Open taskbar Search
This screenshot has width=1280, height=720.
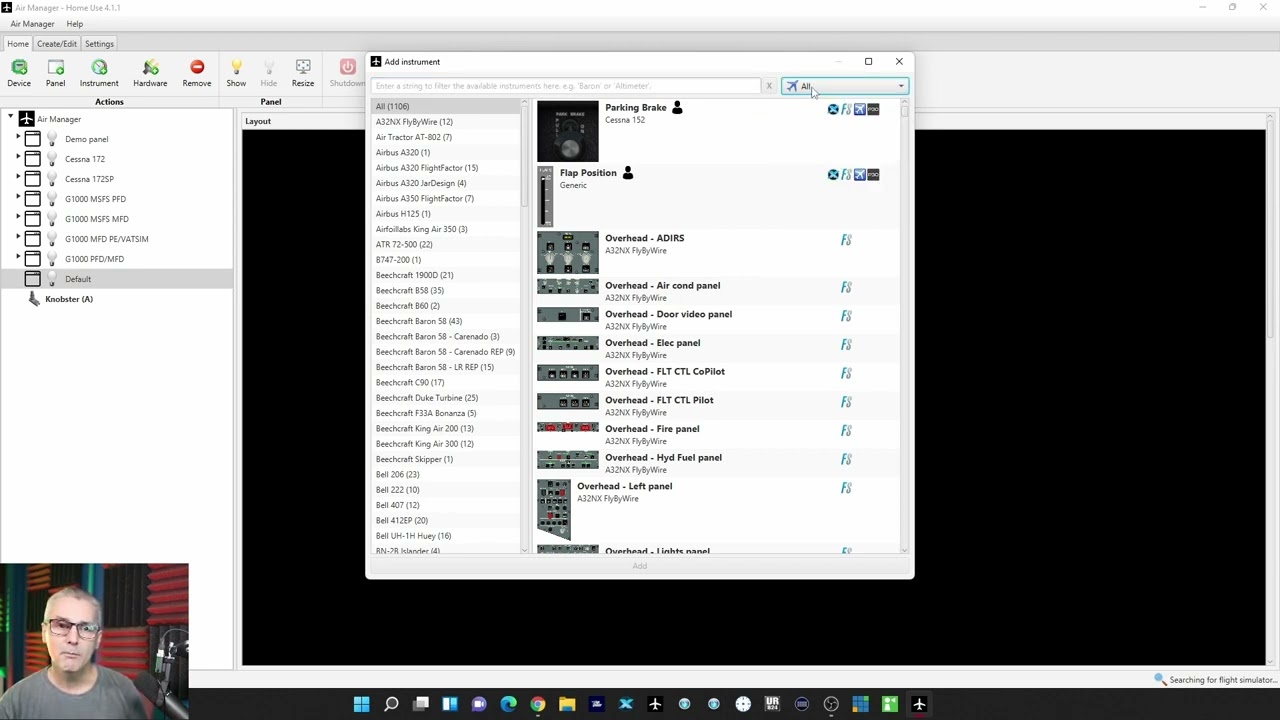pos(391,704)
